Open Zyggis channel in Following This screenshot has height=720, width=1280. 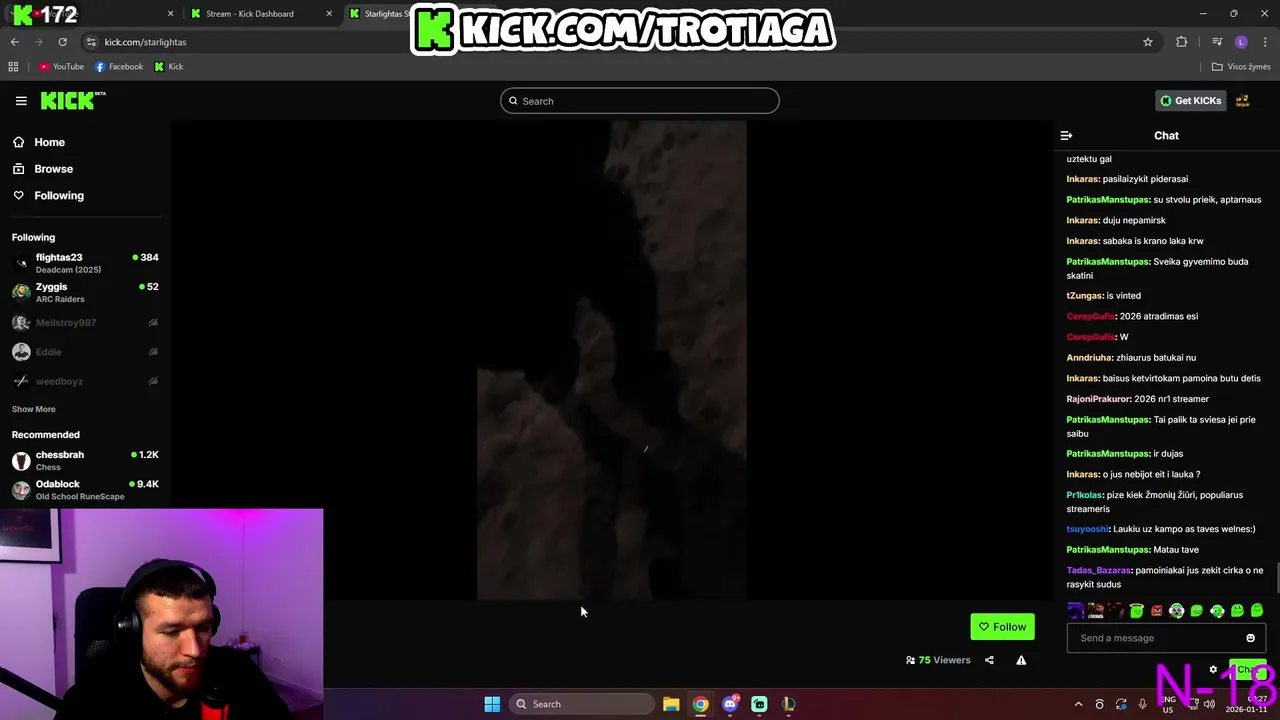tap(85, 292)
